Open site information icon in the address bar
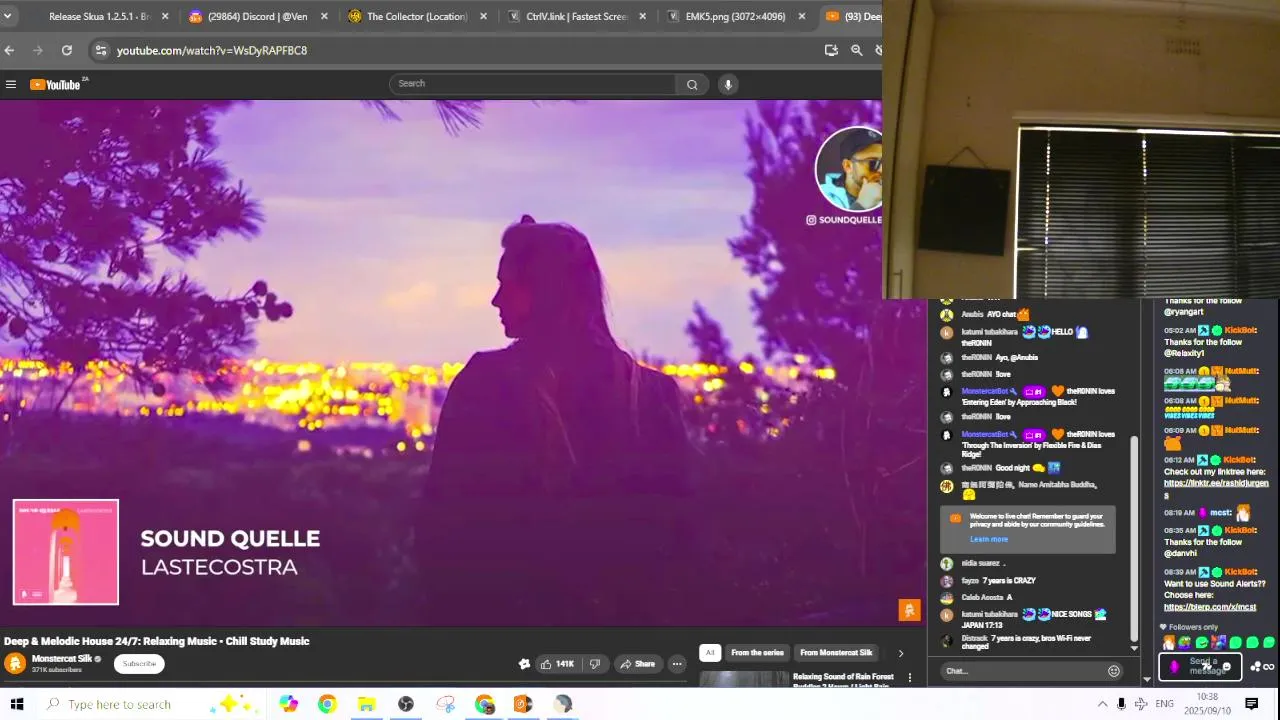The width and height of the screenshot is (1280, 720). pos(100,50)
